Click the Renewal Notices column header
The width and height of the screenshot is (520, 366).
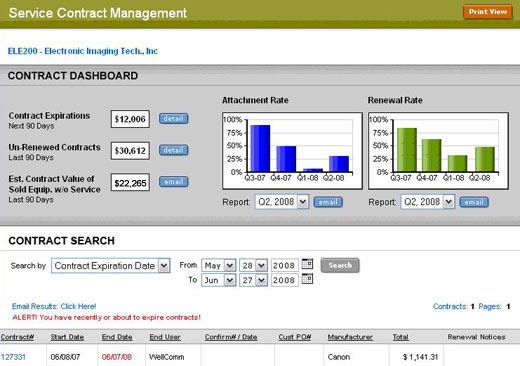[x=476, y=337]
